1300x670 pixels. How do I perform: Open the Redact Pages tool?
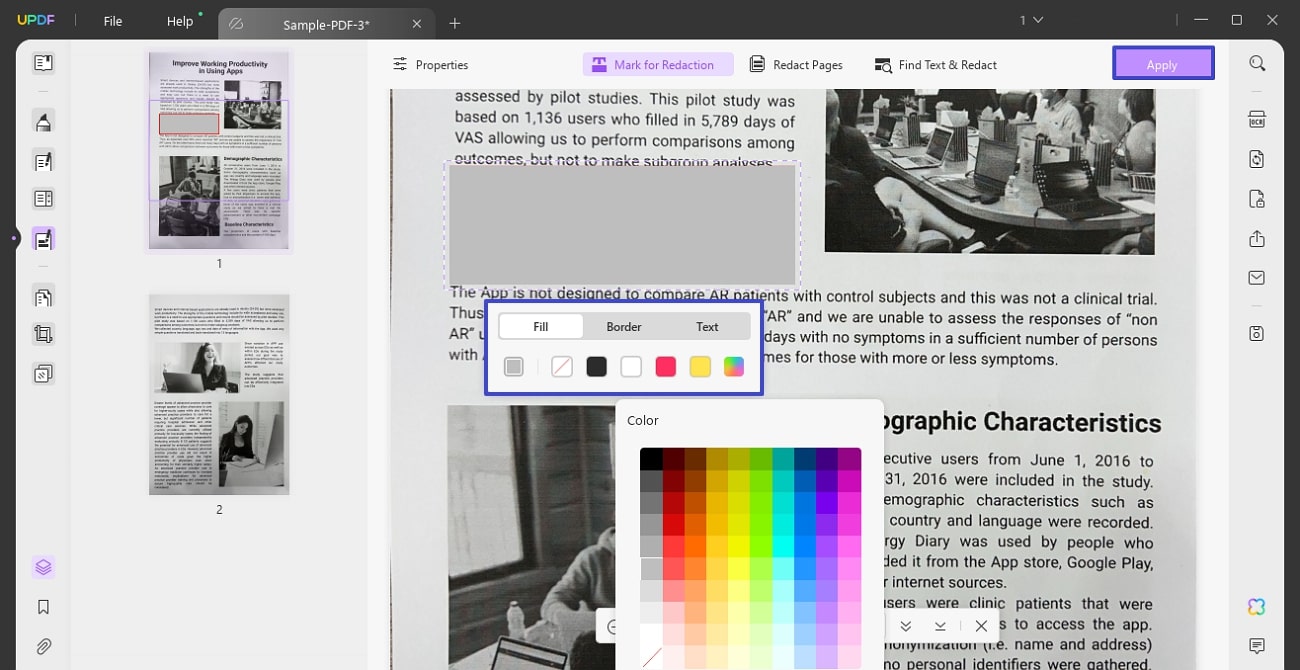click(x=796, y=64)
